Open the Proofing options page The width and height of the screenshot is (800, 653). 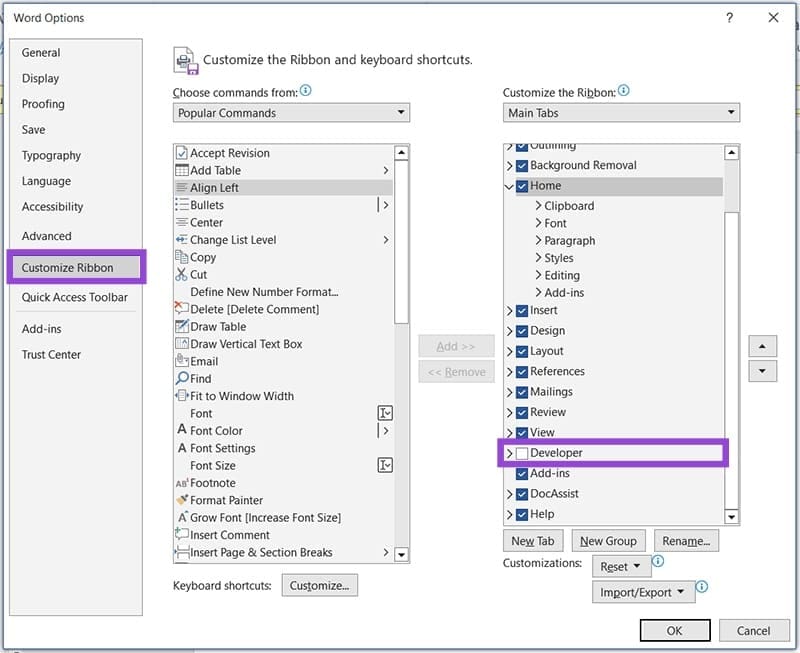45,104
